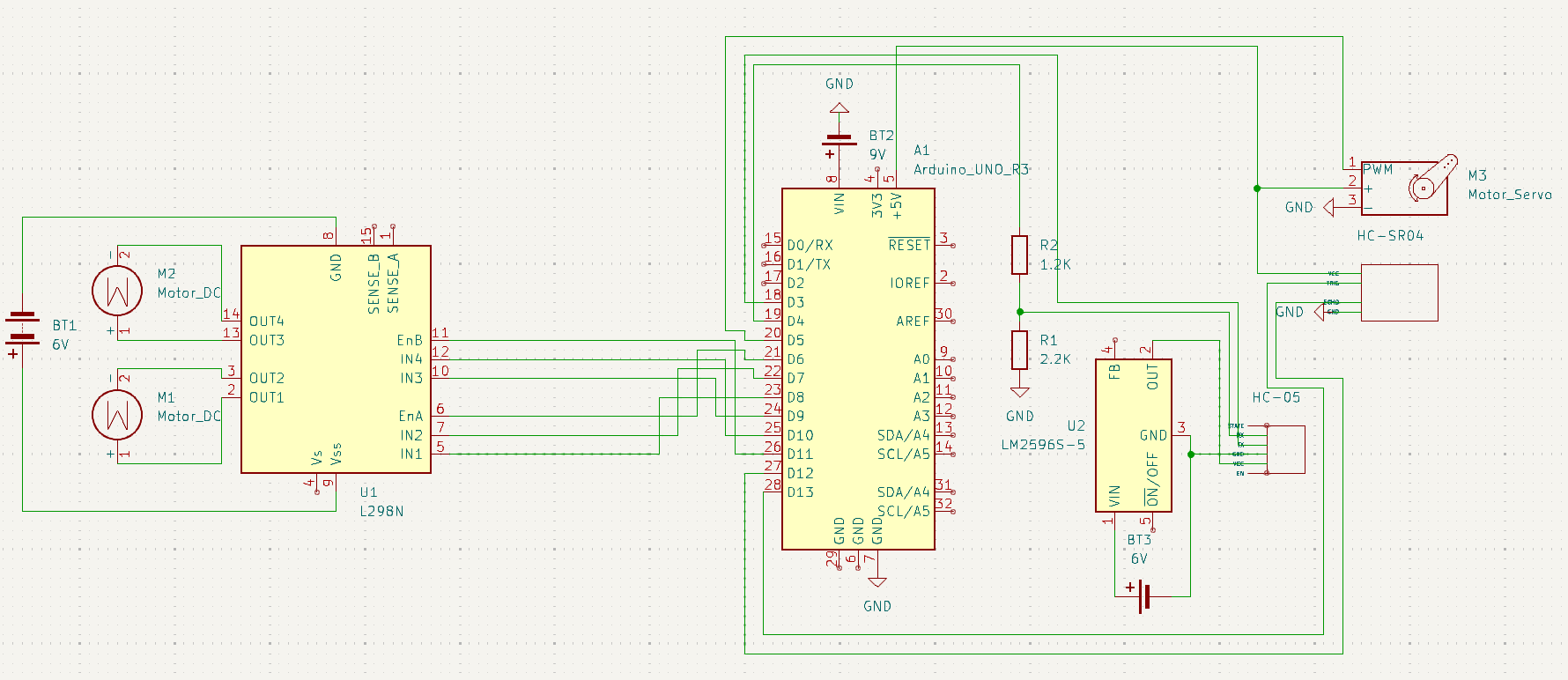Click the 9V value label of BT2
This screenshot has height=680, width=1568.
click(x=877, y=154)
